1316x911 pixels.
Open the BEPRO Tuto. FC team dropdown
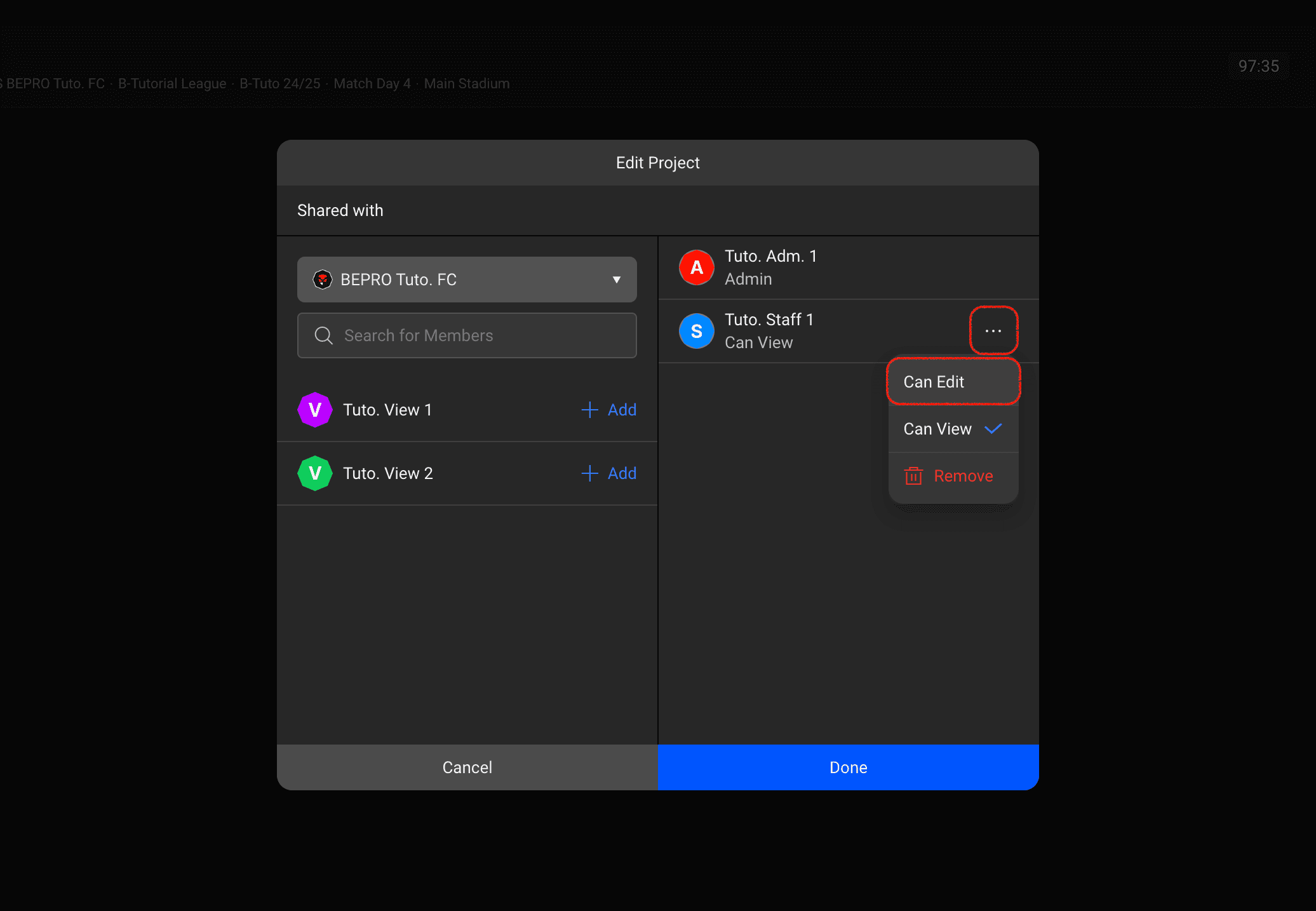pos(467,280)
